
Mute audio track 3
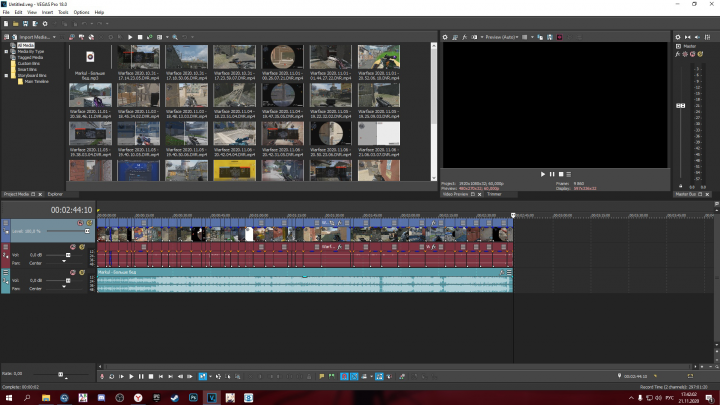(x=73, y=273)
